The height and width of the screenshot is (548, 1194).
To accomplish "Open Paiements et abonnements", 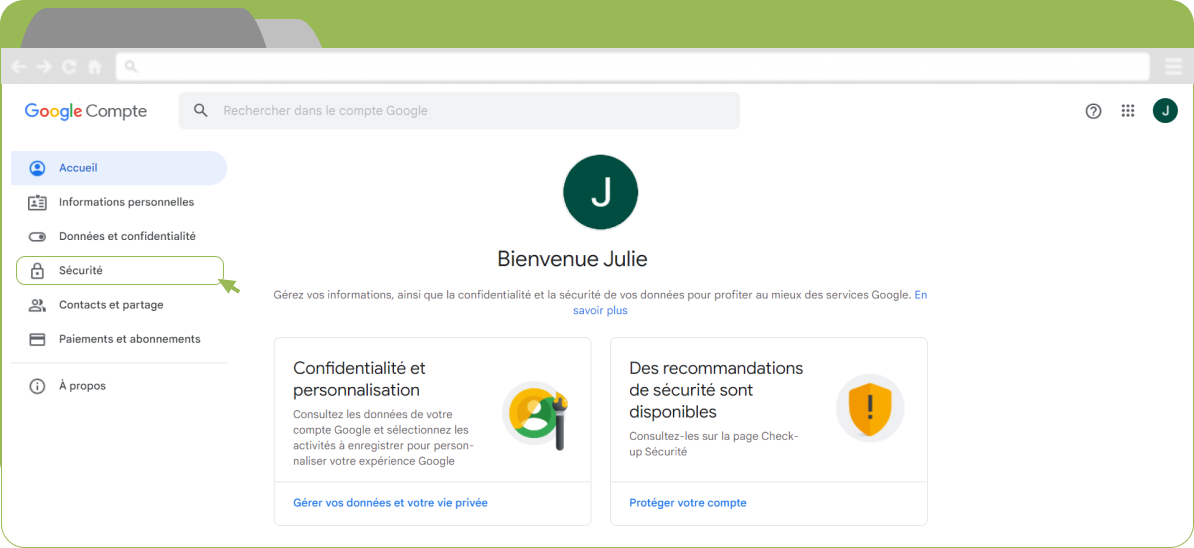I will click(x=119, y=339).
